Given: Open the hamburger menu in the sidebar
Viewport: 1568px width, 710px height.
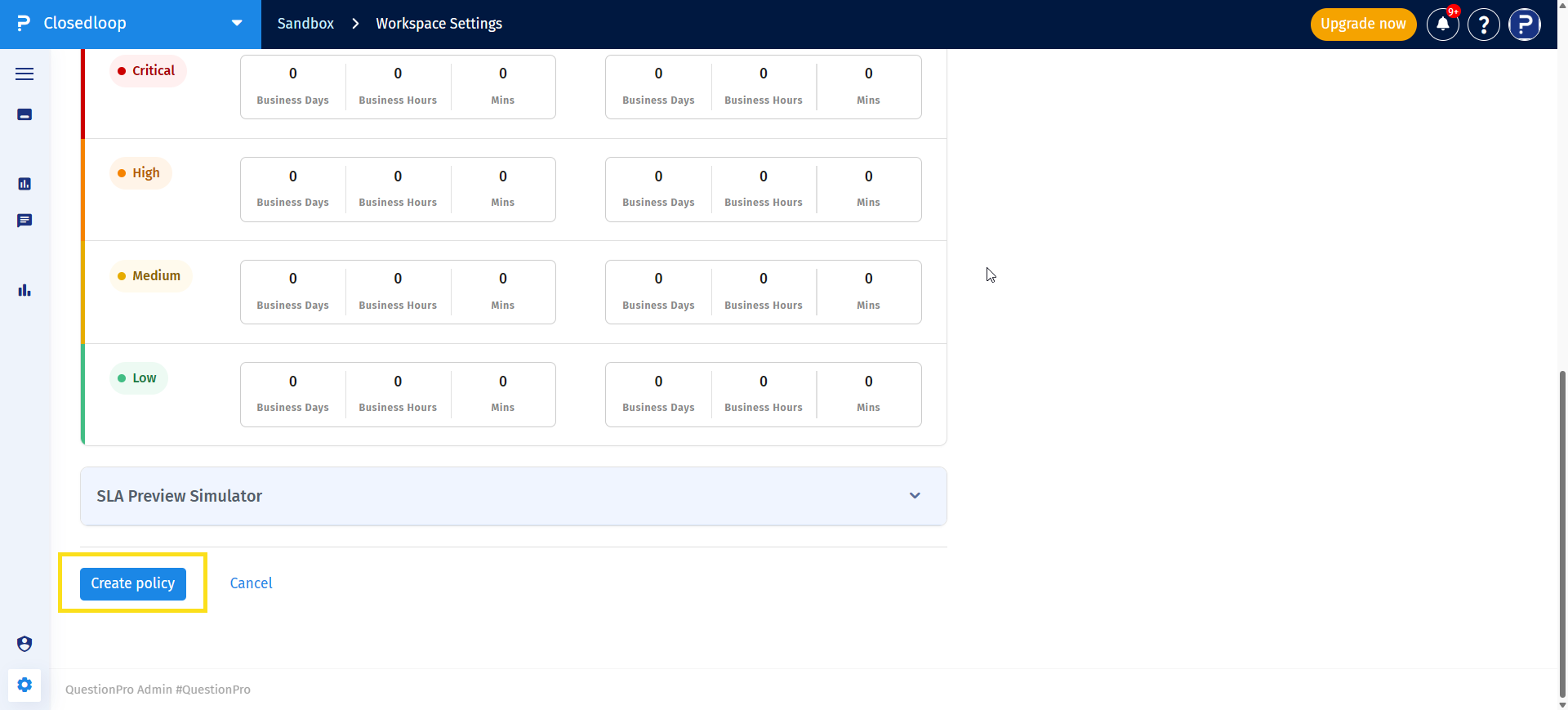Looking at the screenshot, I should point(24,74).
